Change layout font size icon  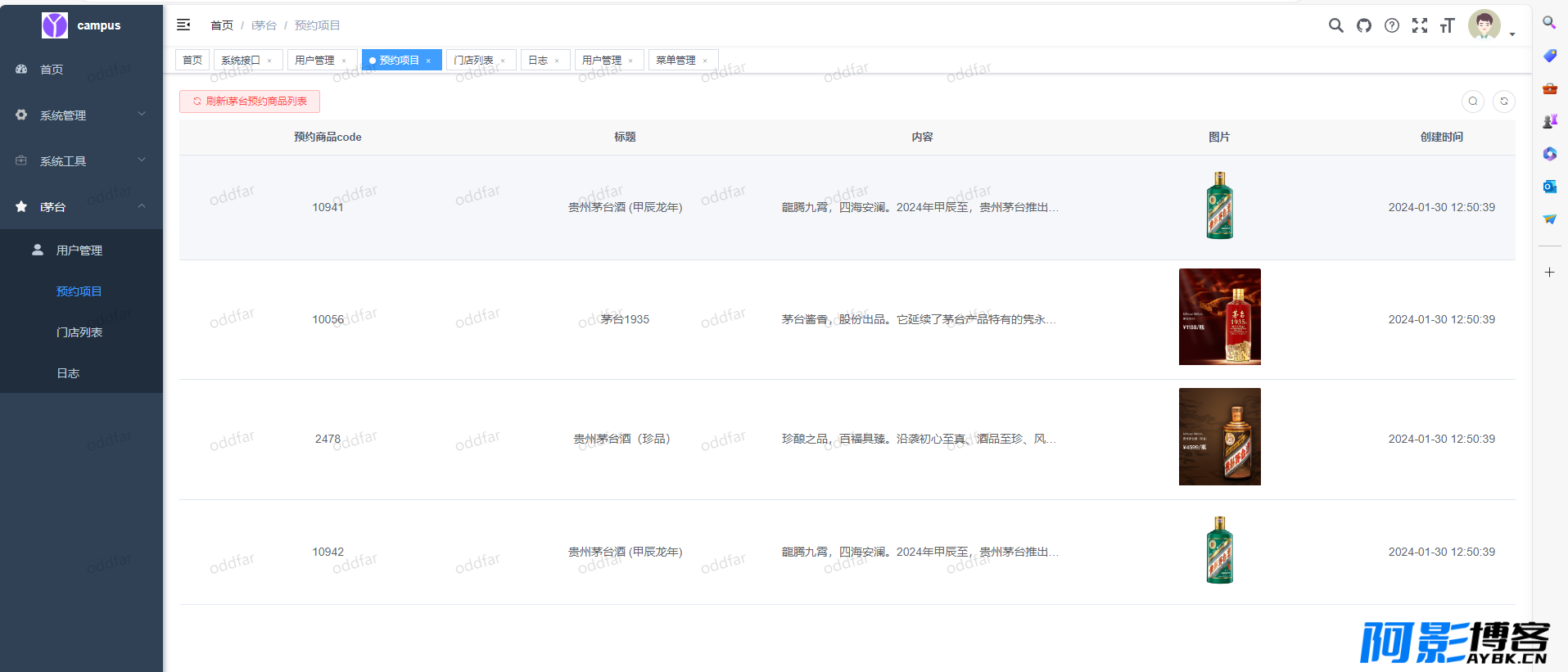click(1447, 25)
